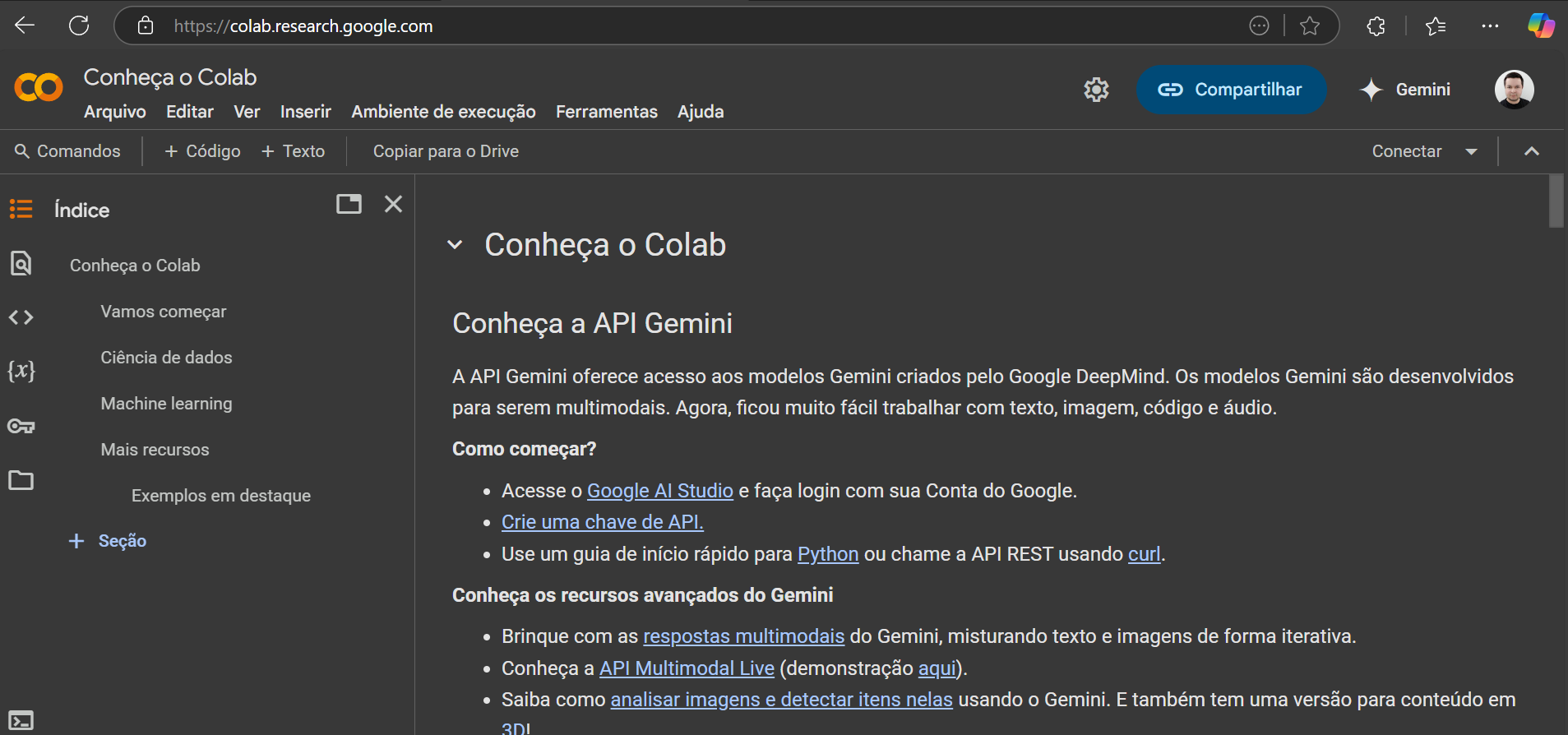Open the Ver menu

tap(247, 112)
